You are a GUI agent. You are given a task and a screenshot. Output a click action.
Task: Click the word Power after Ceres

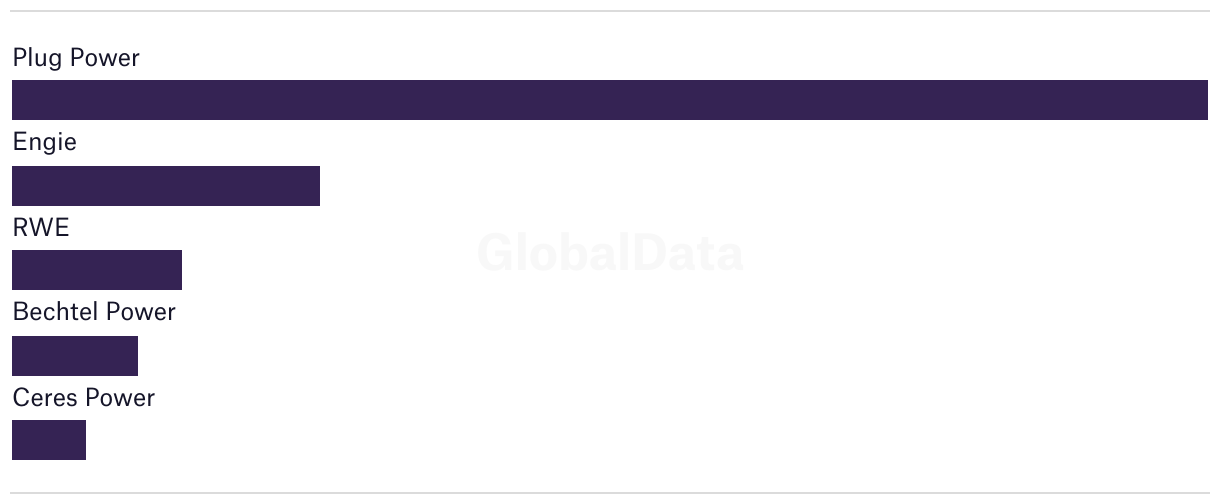click(x=121, y=398)
